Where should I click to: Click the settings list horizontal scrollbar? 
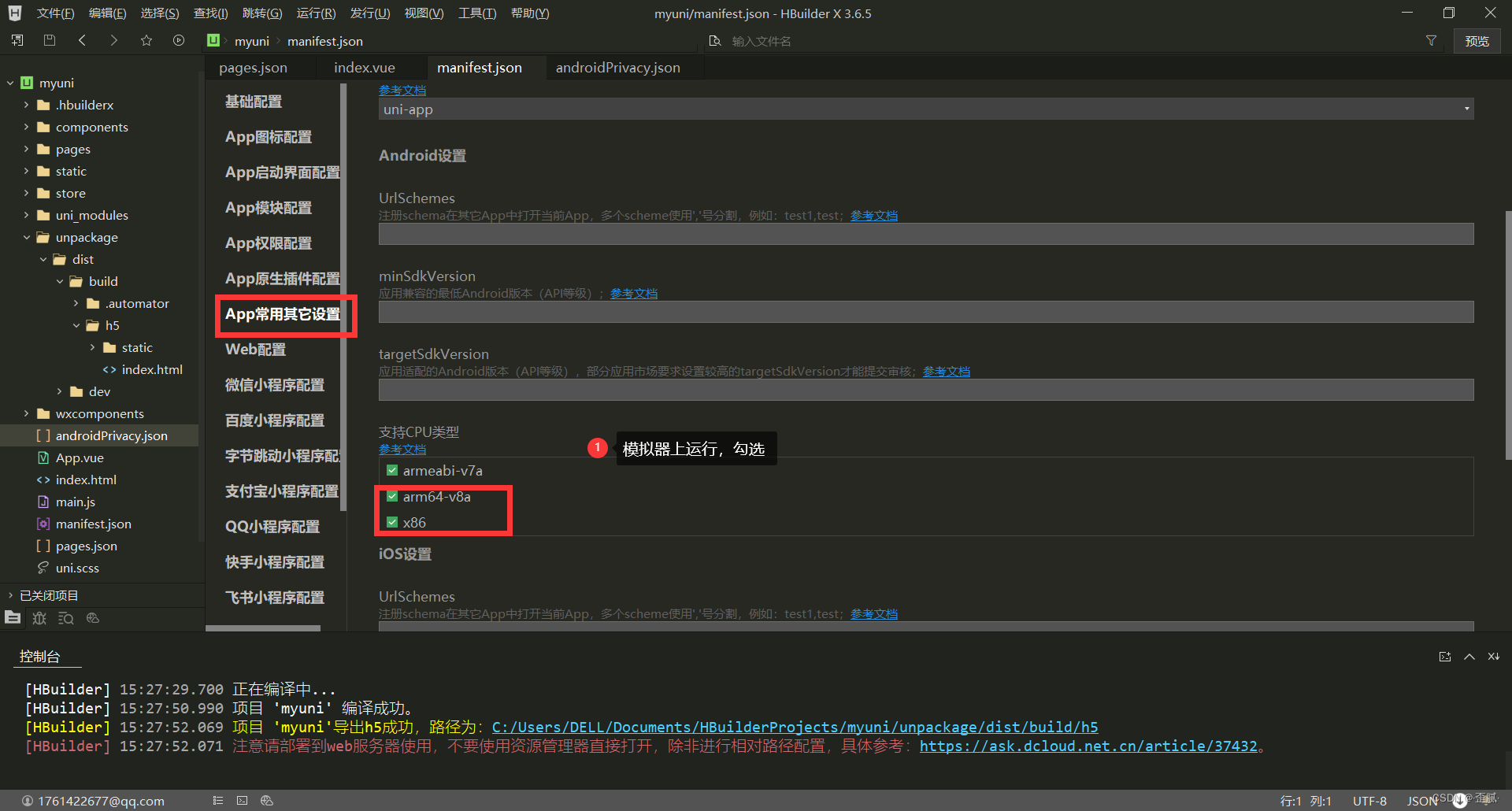tap(263, 628)
